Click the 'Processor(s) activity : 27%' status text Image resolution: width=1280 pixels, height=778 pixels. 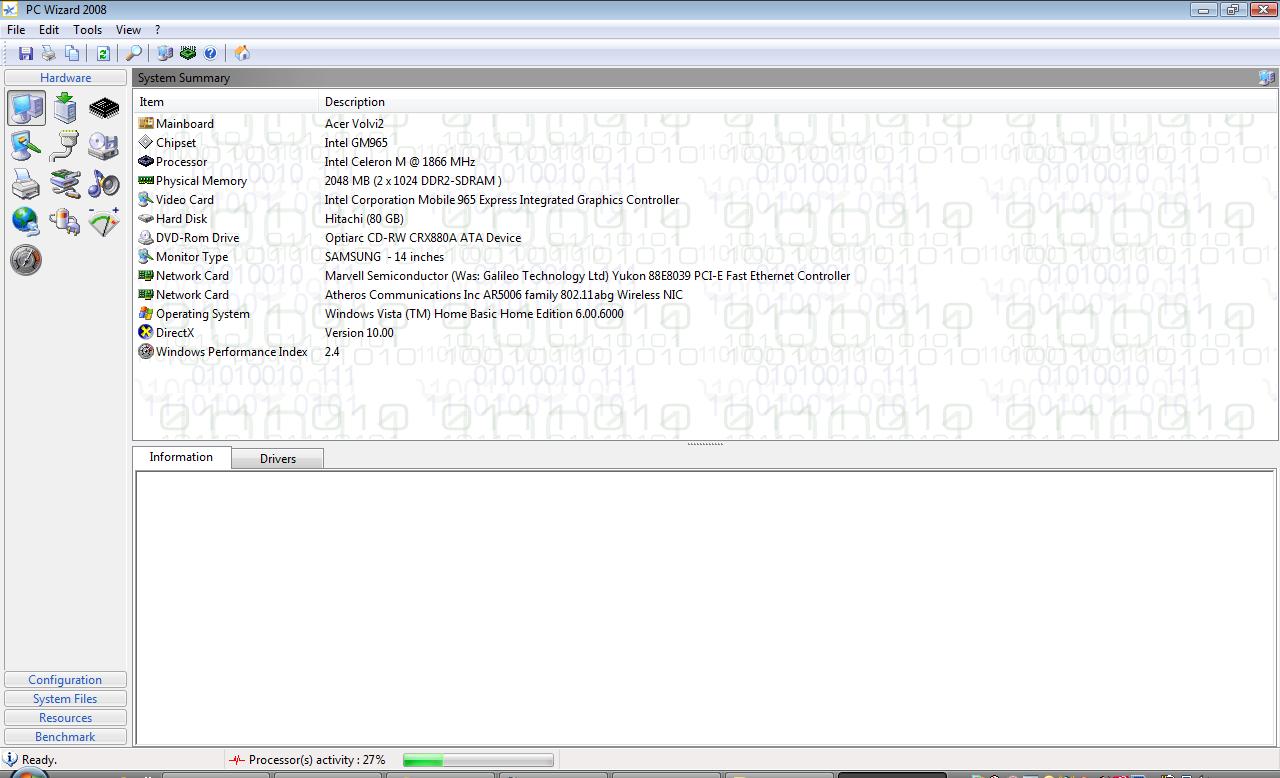tap(316, 760)
